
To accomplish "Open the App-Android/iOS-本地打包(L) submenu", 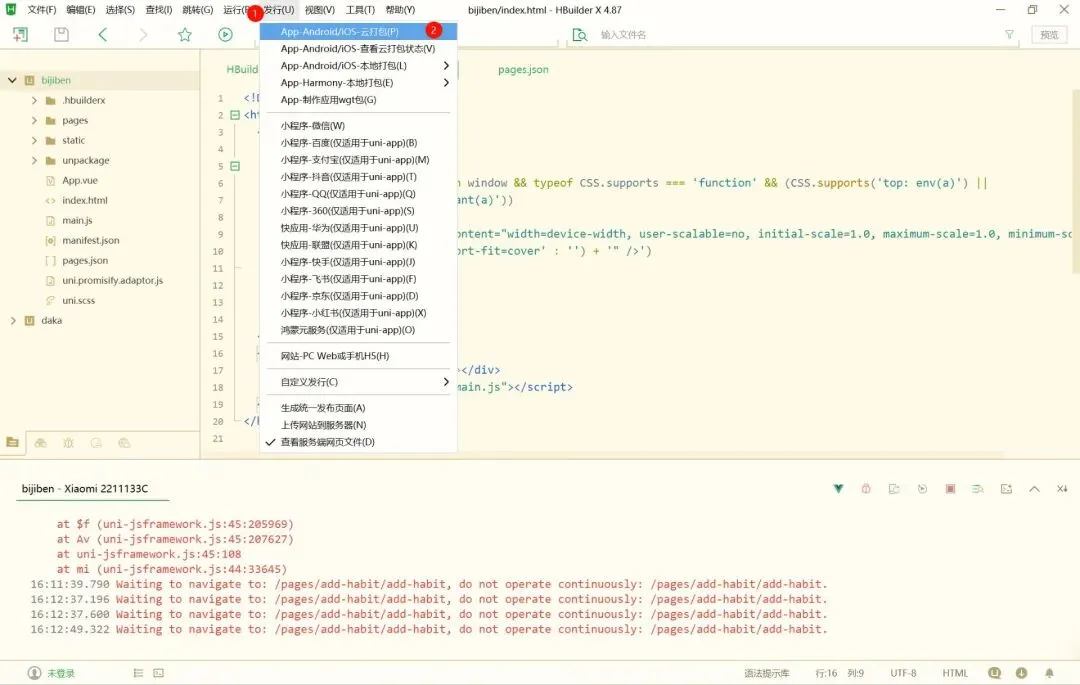I will coord(358,65).
